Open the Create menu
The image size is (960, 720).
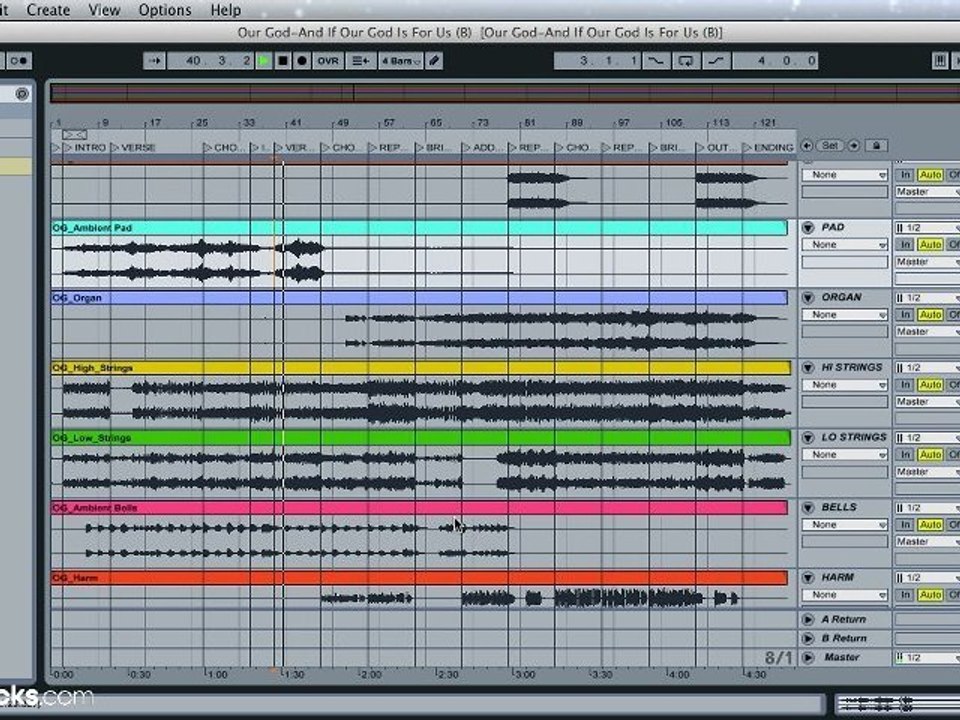click(48, 10)
